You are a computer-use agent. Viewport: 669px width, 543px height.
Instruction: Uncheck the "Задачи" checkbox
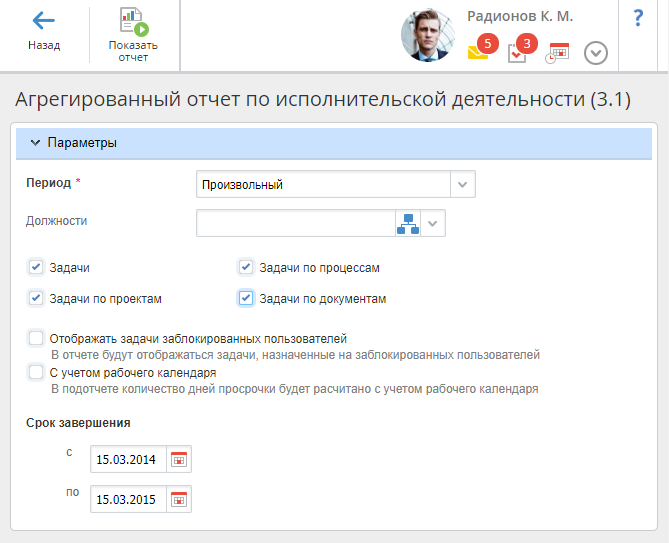pos(36,267)
